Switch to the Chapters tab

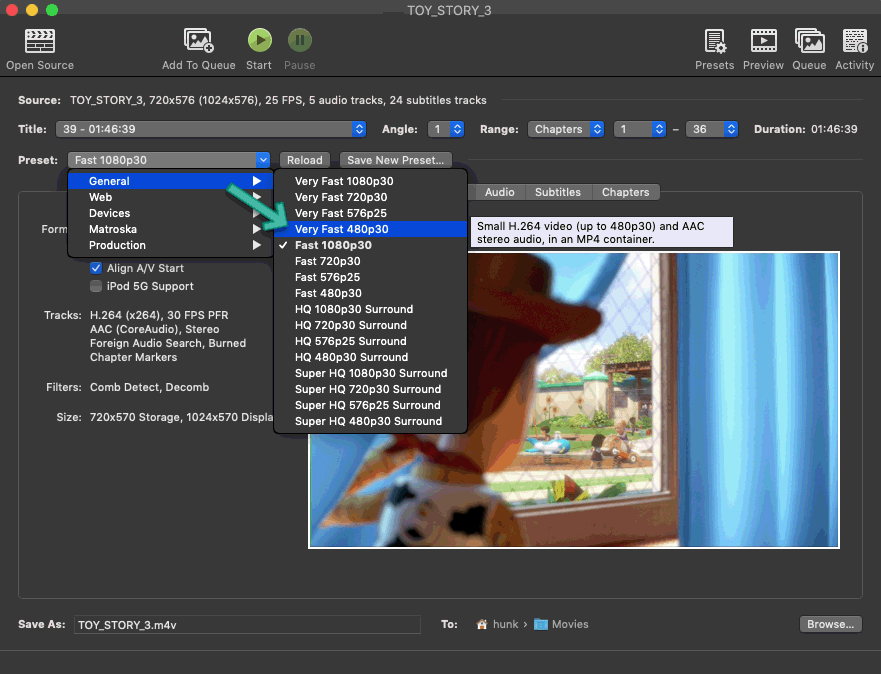(625, 192)
